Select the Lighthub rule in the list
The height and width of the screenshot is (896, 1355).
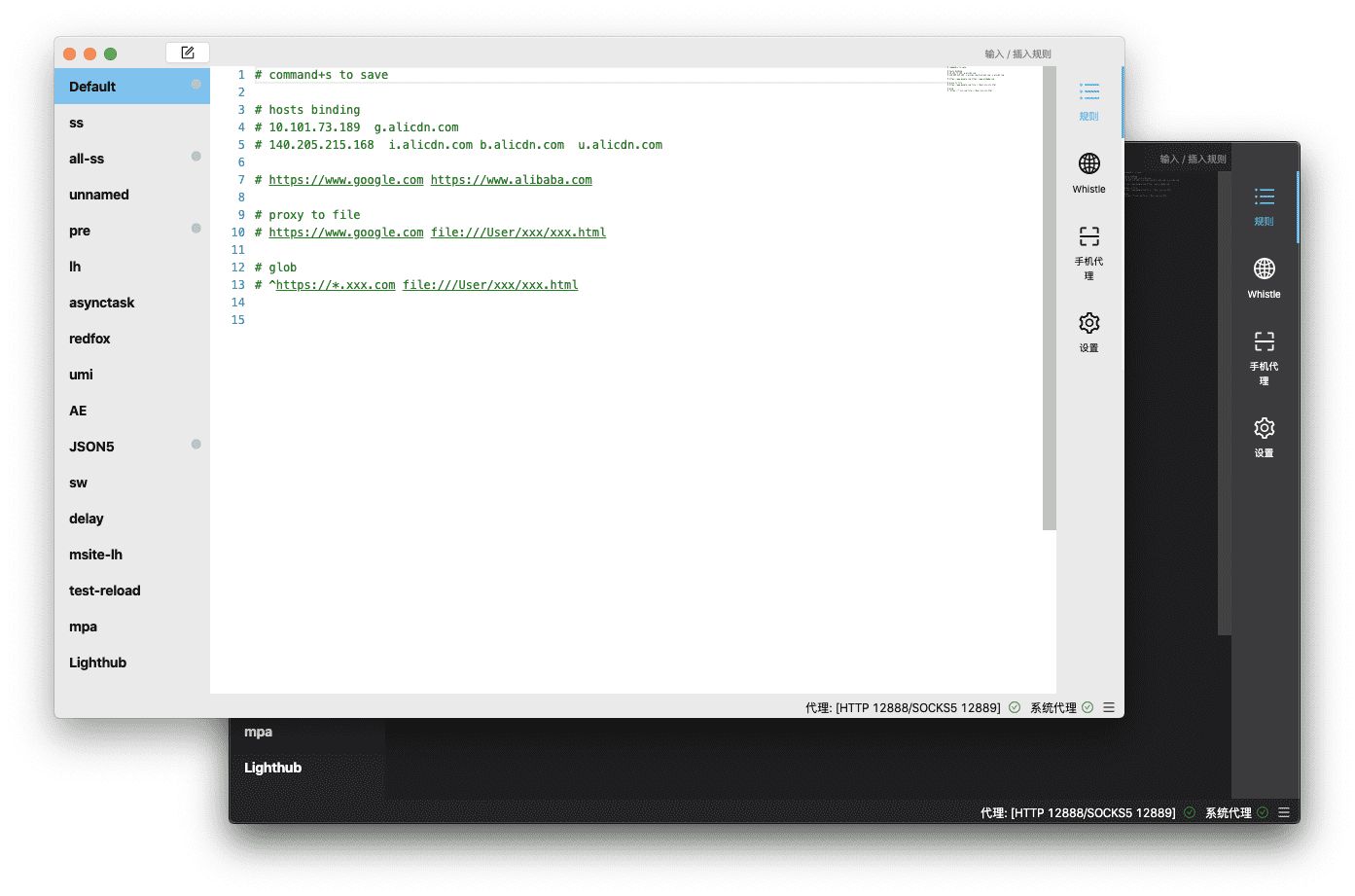(x=97, y=662)
